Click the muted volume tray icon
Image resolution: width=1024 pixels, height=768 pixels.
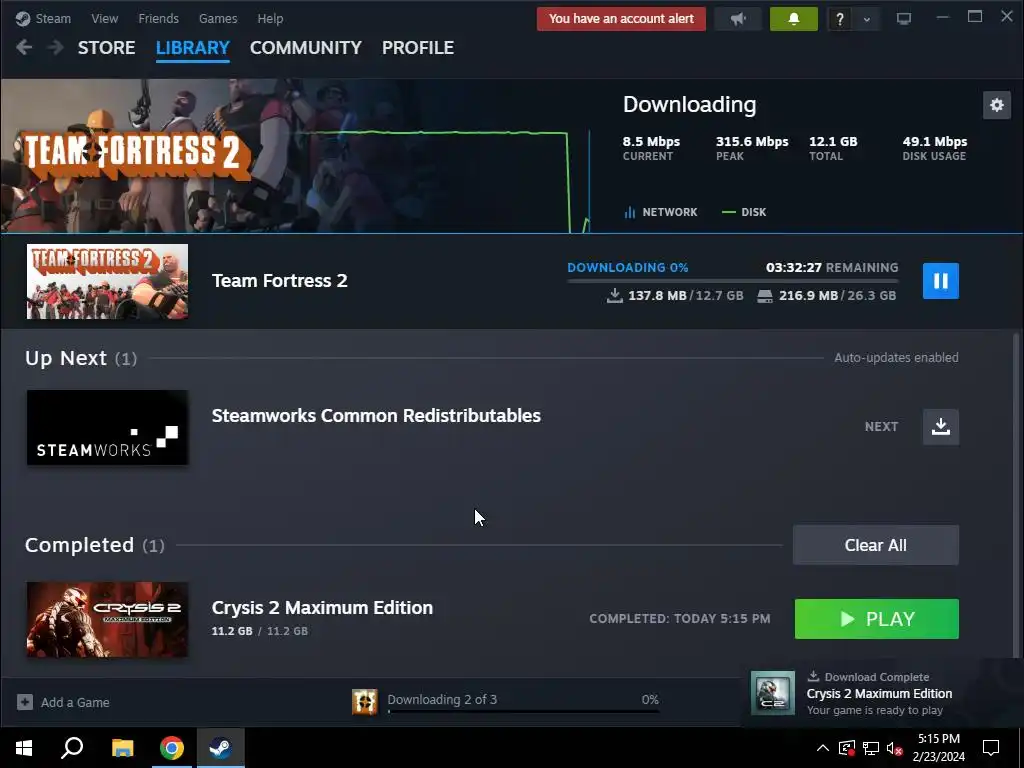[895, 748]
